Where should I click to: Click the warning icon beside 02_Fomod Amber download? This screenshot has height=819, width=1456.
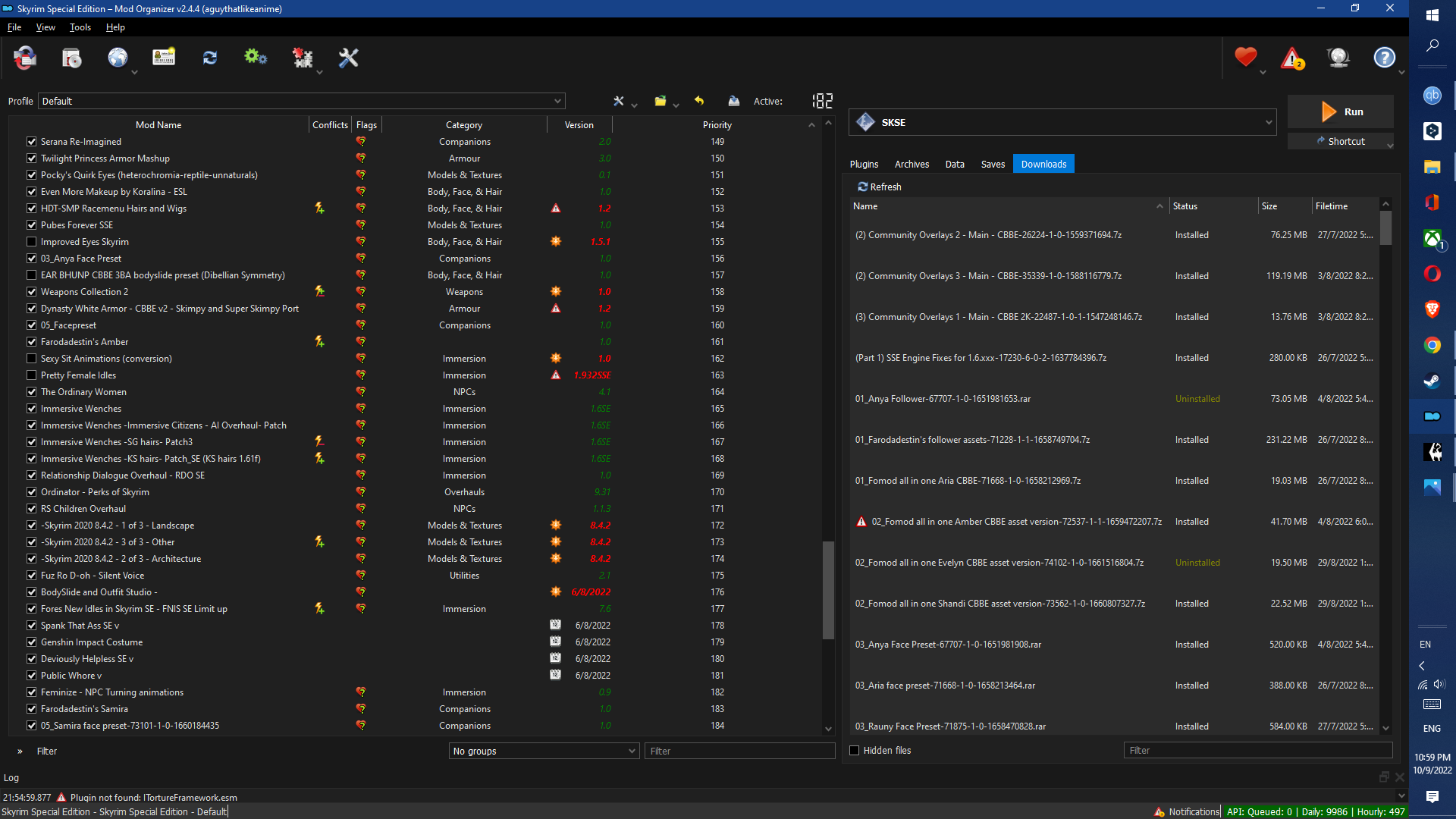[861, 522]
